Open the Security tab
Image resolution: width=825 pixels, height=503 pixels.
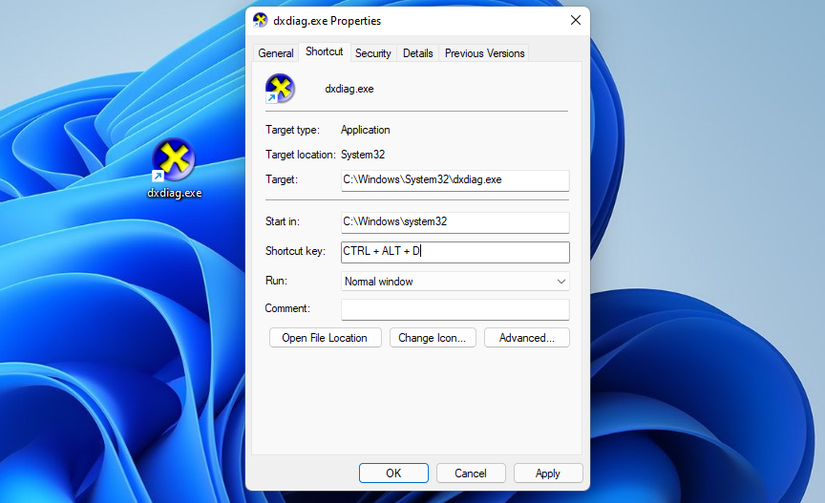pyautogui.click(x=373, y=53)
